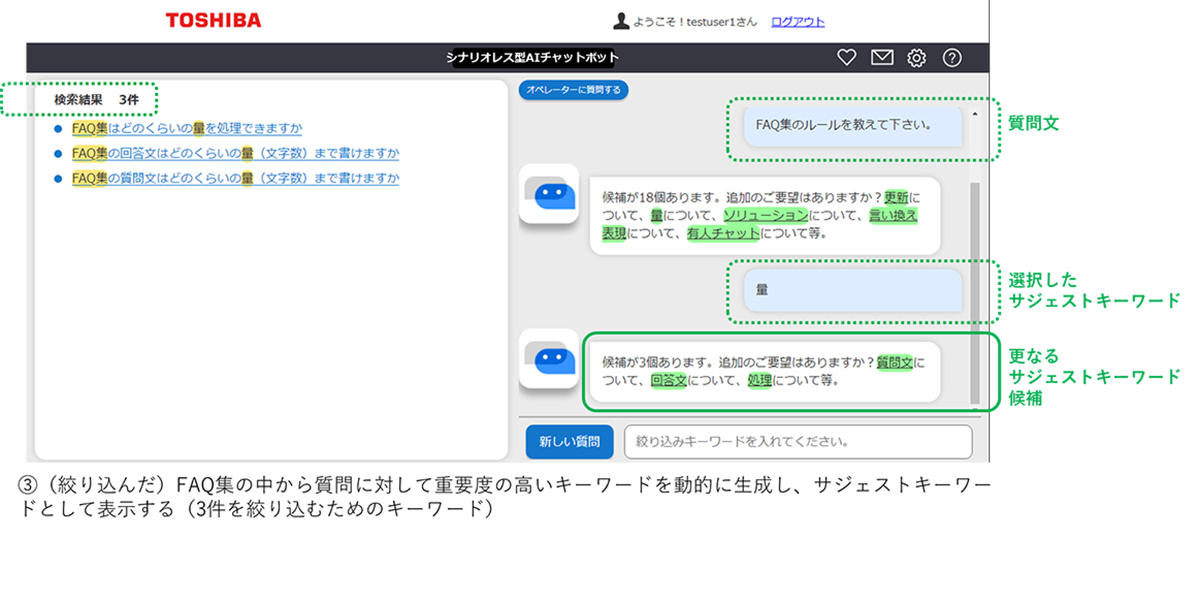The height and width of the screenshot is (600, 1200).
Task: Open the FAQ集の回答文はどのくらいの量 link
Action: (235, 153)
